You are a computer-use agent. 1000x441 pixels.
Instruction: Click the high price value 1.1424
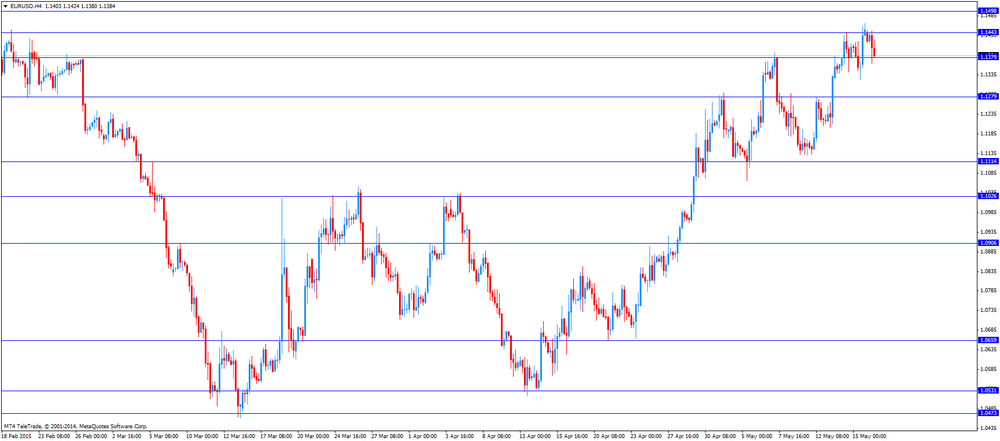71,5
